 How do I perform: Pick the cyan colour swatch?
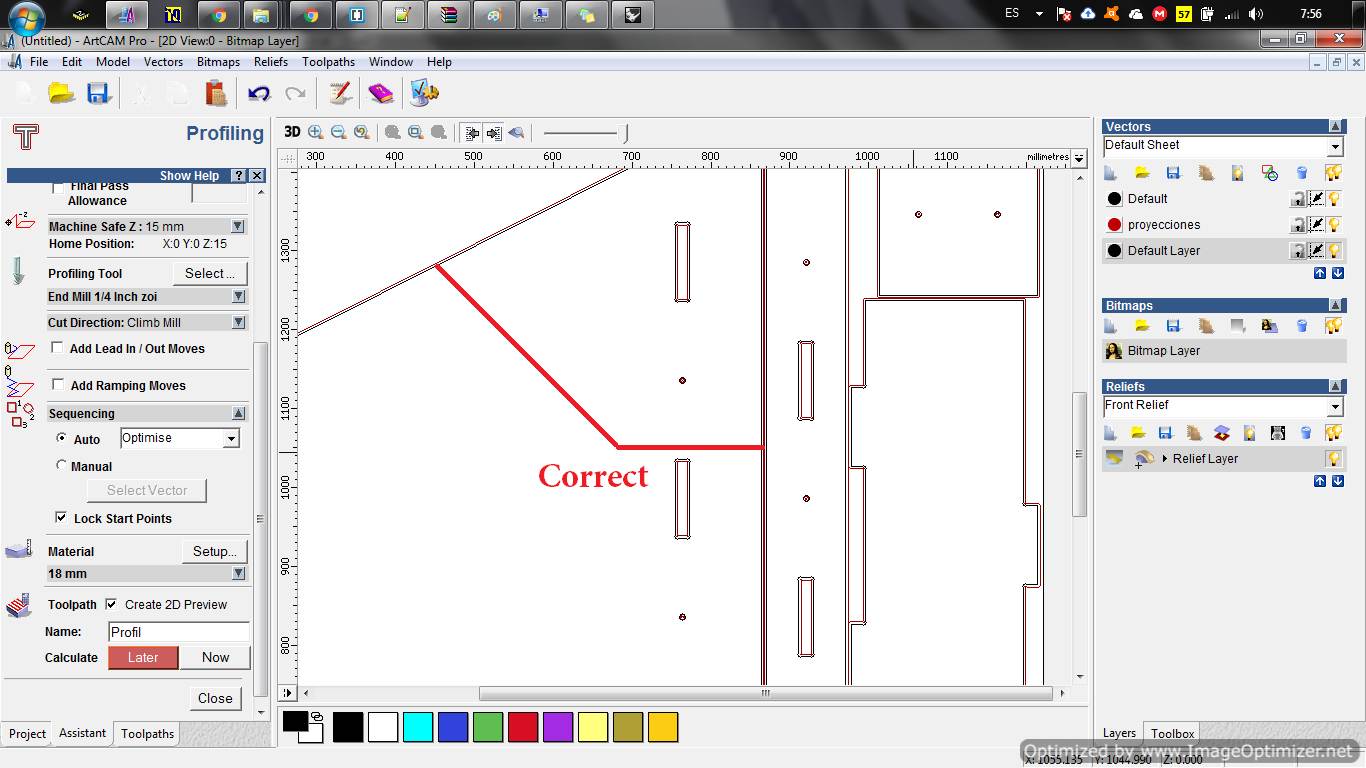pos(418,727)
